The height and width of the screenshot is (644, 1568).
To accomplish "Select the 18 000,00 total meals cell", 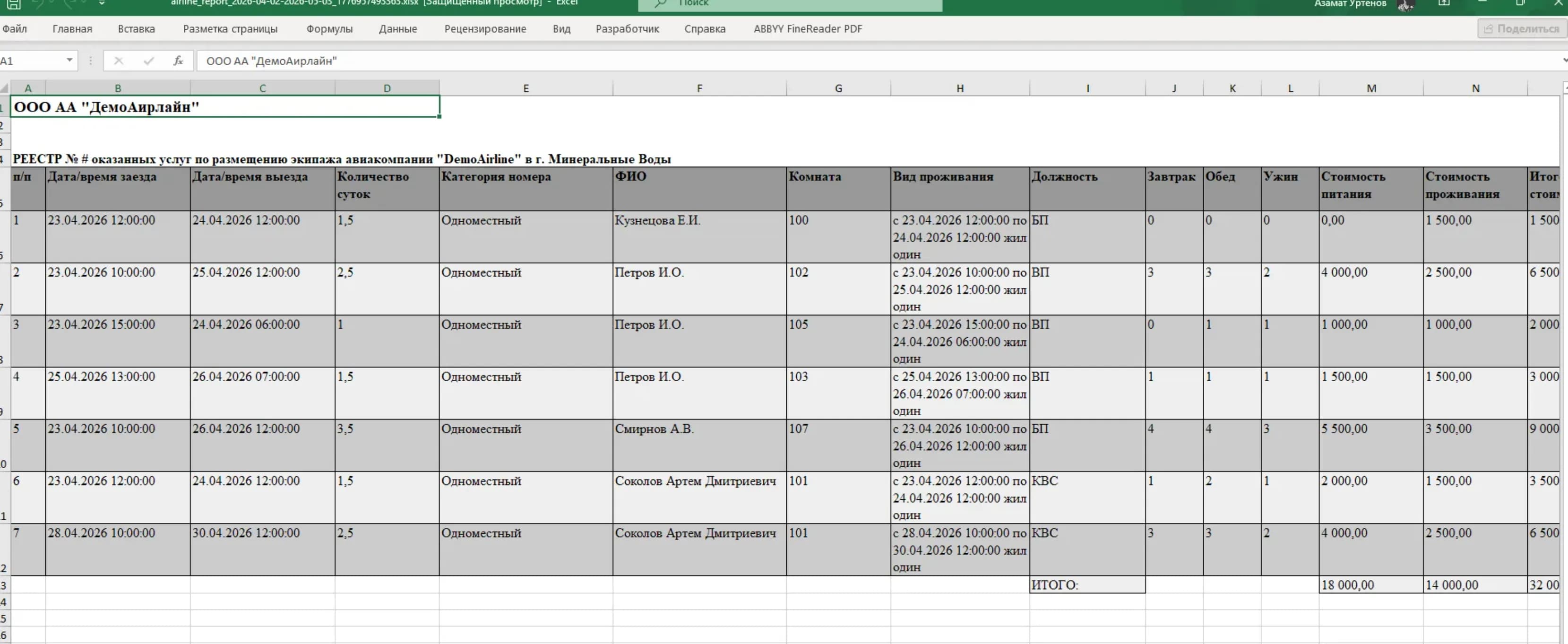I will [1371, 585].
